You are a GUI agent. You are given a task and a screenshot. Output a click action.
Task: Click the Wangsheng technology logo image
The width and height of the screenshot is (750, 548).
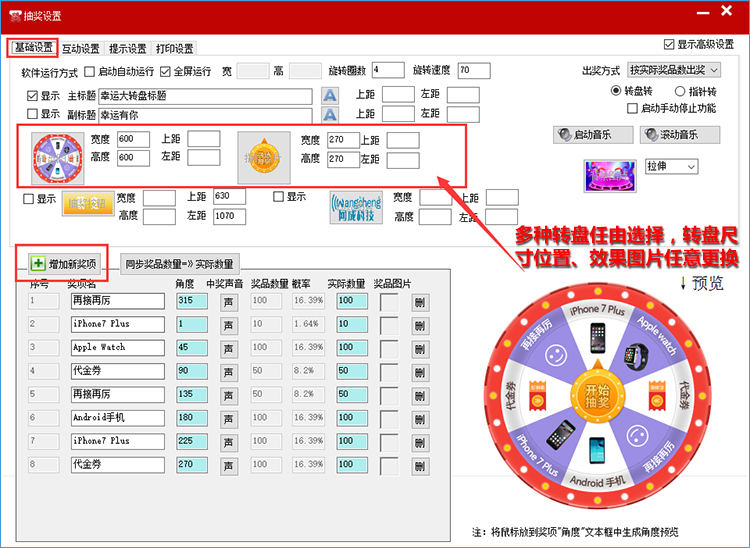[x=356, y=207]
